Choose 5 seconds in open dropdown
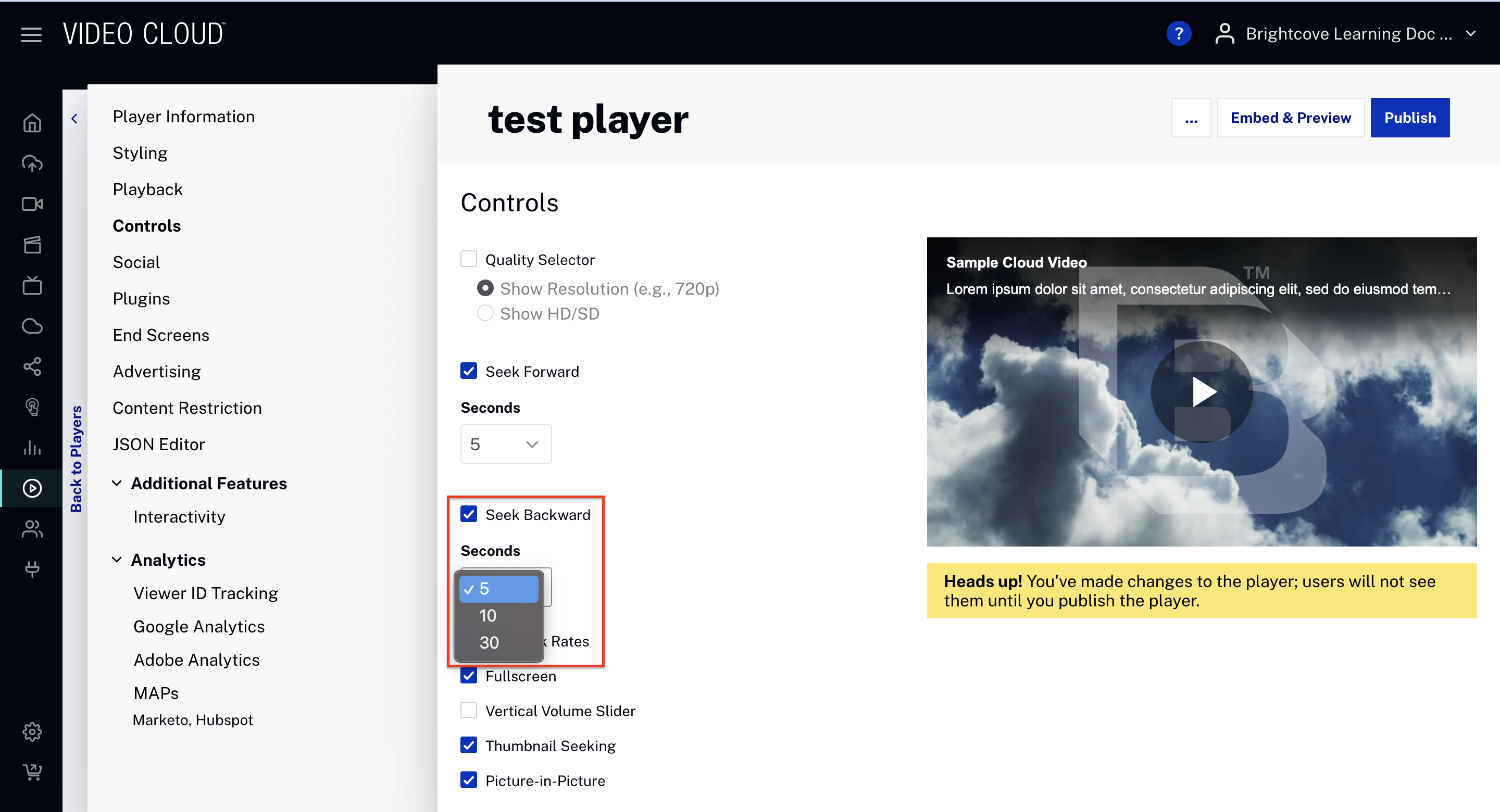1500x812 pixels. tap(499, 589)
